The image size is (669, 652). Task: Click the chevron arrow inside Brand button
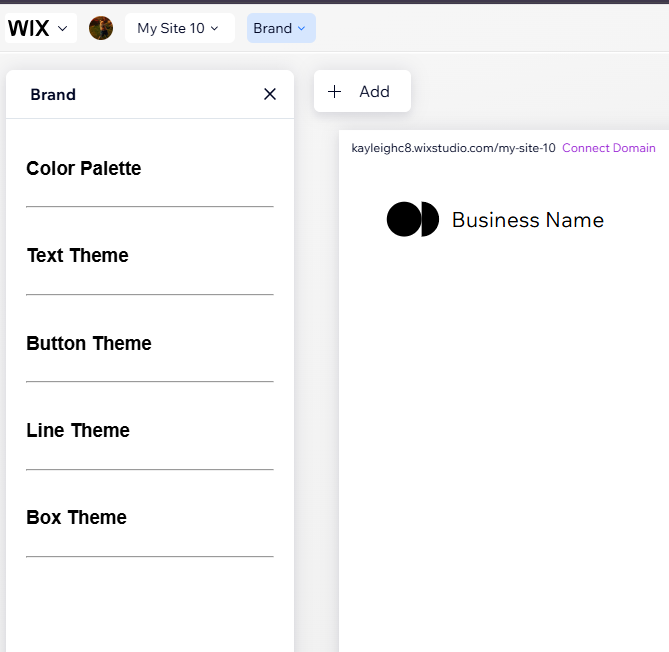coord(301,29)
